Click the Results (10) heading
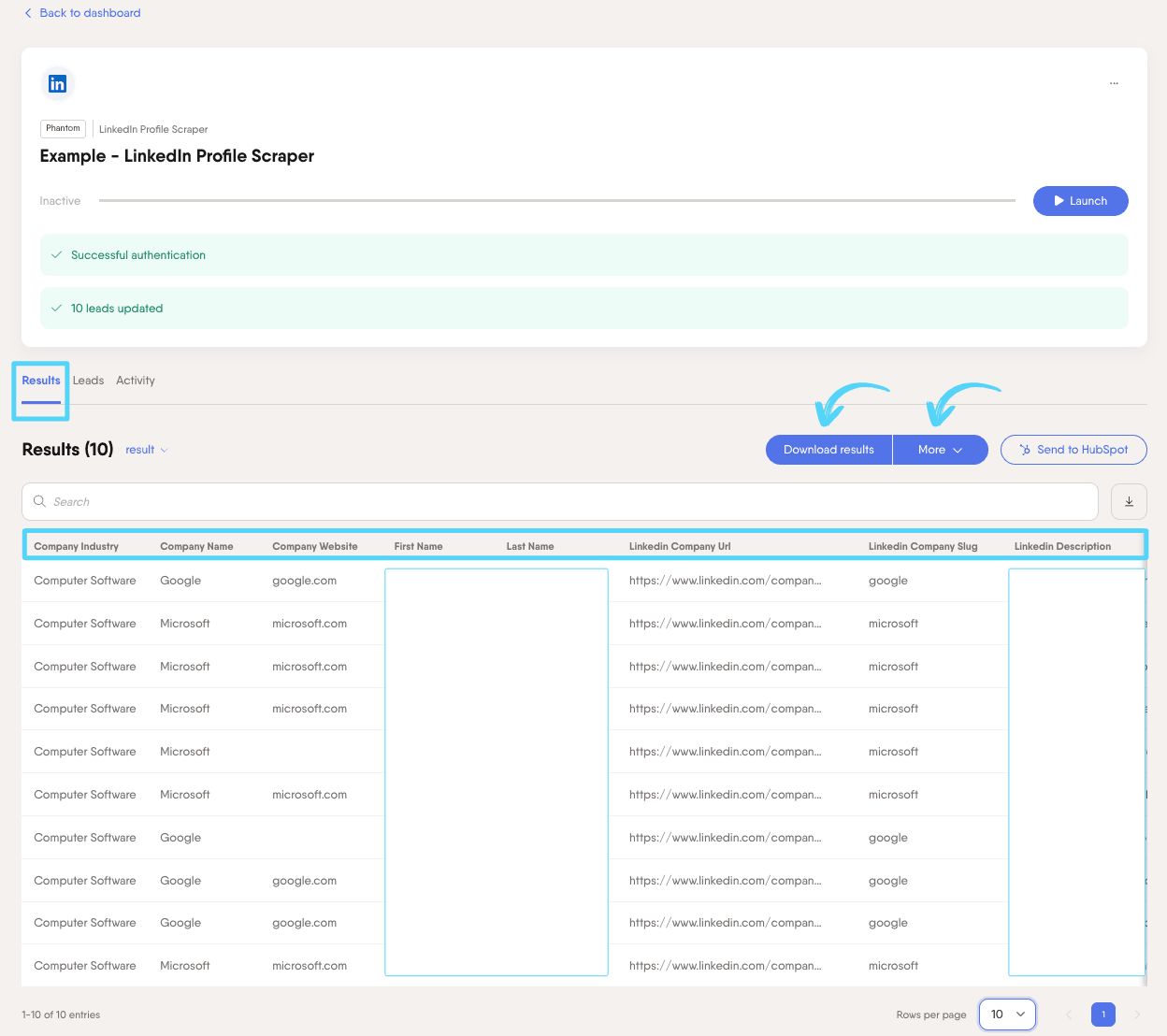 [x=67, y=450]
